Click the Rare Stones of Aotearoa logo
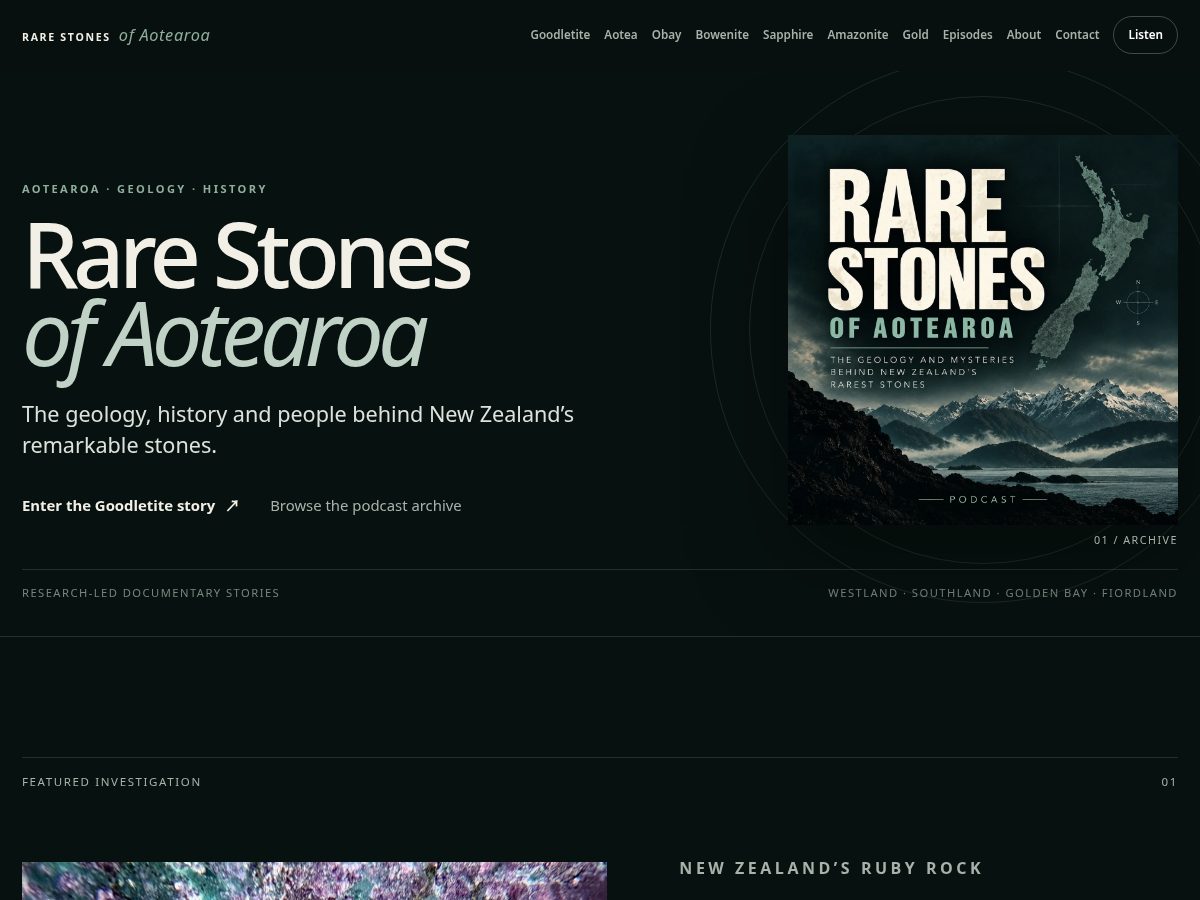Viewport: 1200px width, 900px height. tap(116, 36)
